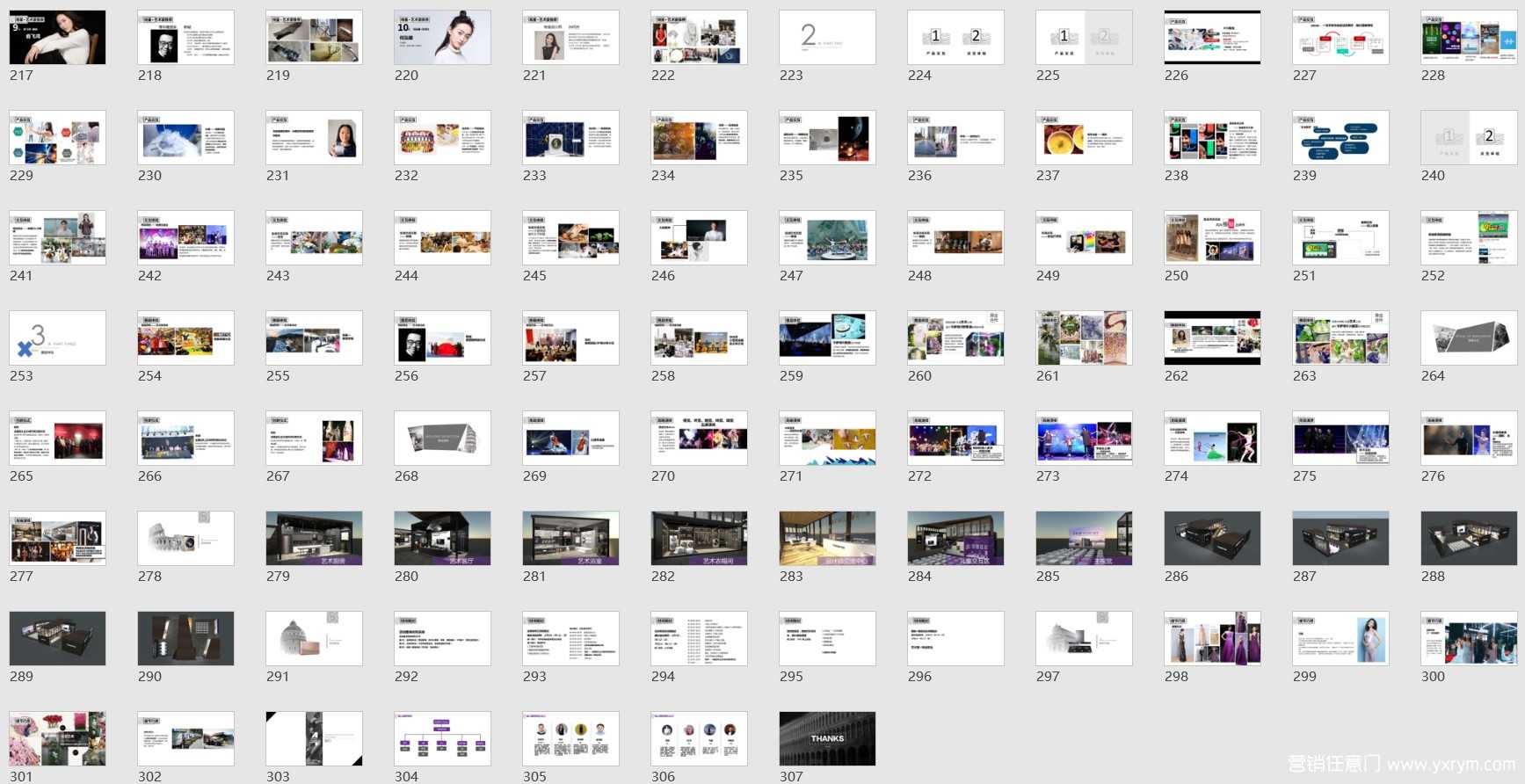Select slide 217 with the woman portrait
This screenshot has width=1525, height=784.
click(57, 38)
